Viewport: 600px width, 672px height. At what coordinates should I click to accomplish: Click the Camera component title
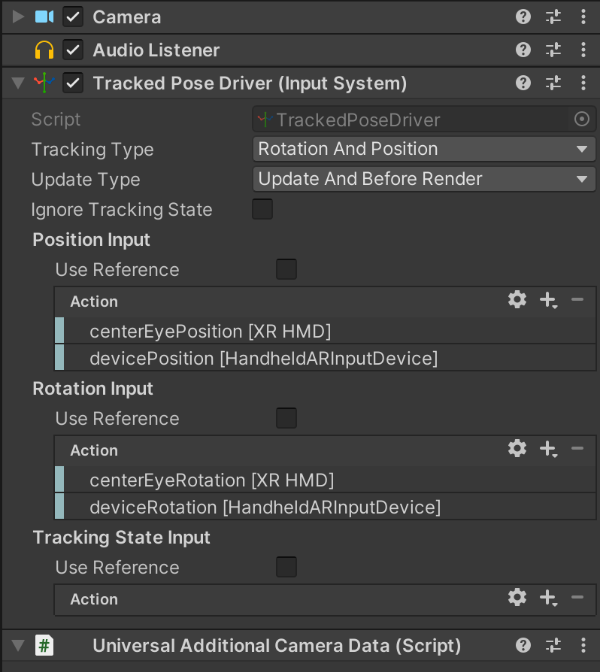pos(127,17)
